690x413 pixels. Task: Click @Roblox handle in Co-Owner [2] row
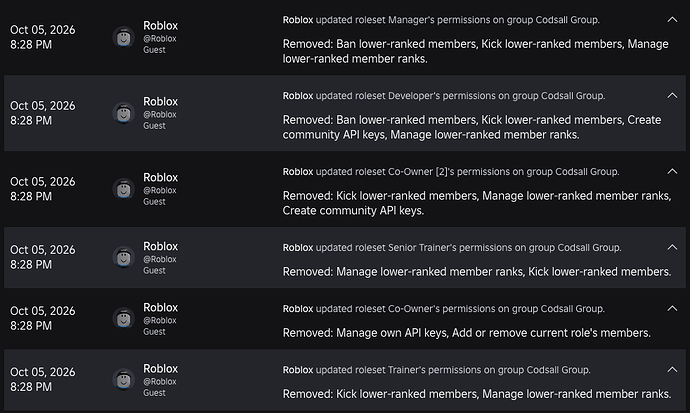tap(160, 190)
